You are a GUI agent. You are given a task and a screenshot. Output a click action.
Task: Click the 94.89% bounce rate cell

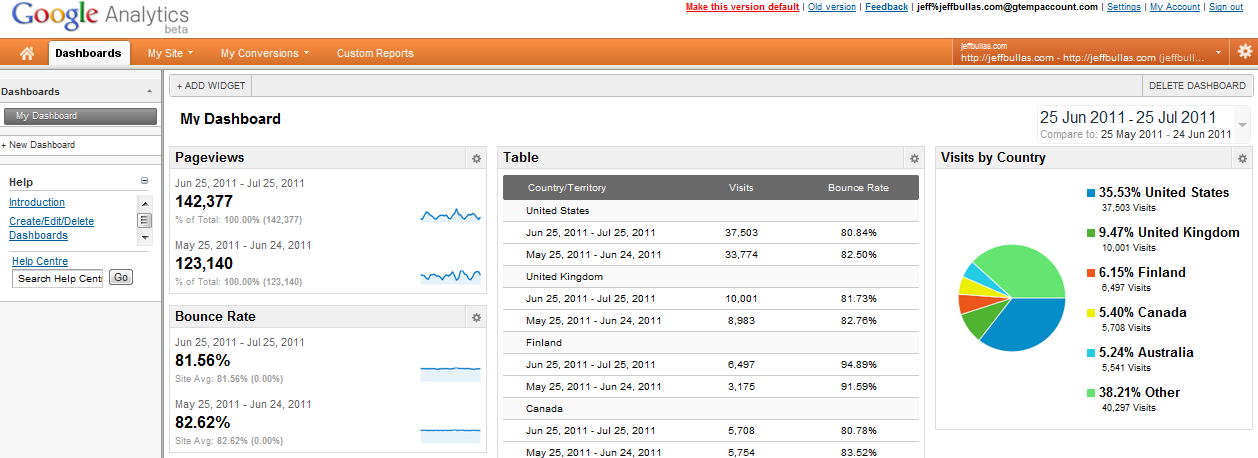[858, 364]
